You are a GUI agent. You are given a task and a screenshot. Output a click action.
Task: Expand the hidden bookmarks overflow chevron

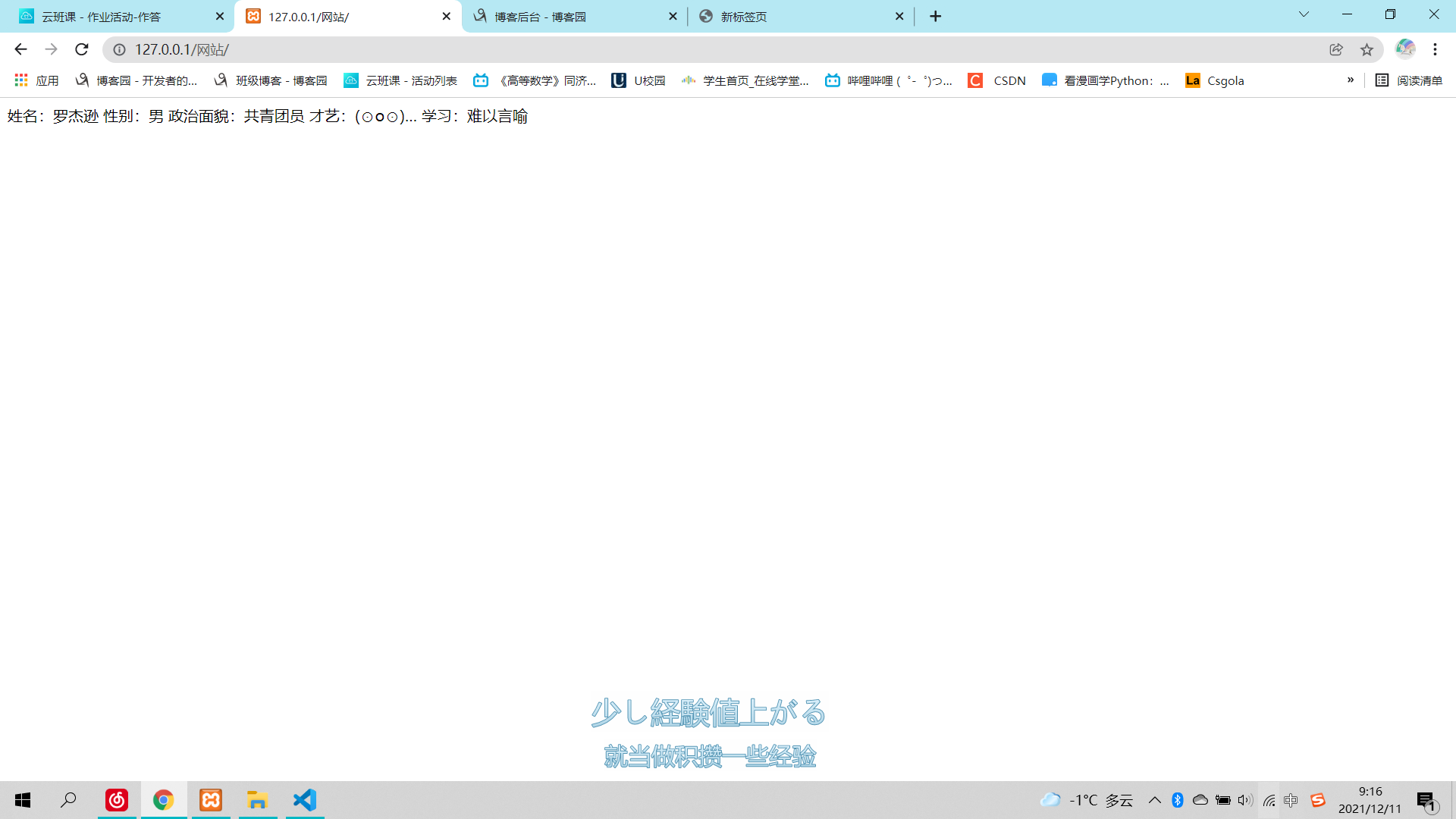coord(1351,80)
